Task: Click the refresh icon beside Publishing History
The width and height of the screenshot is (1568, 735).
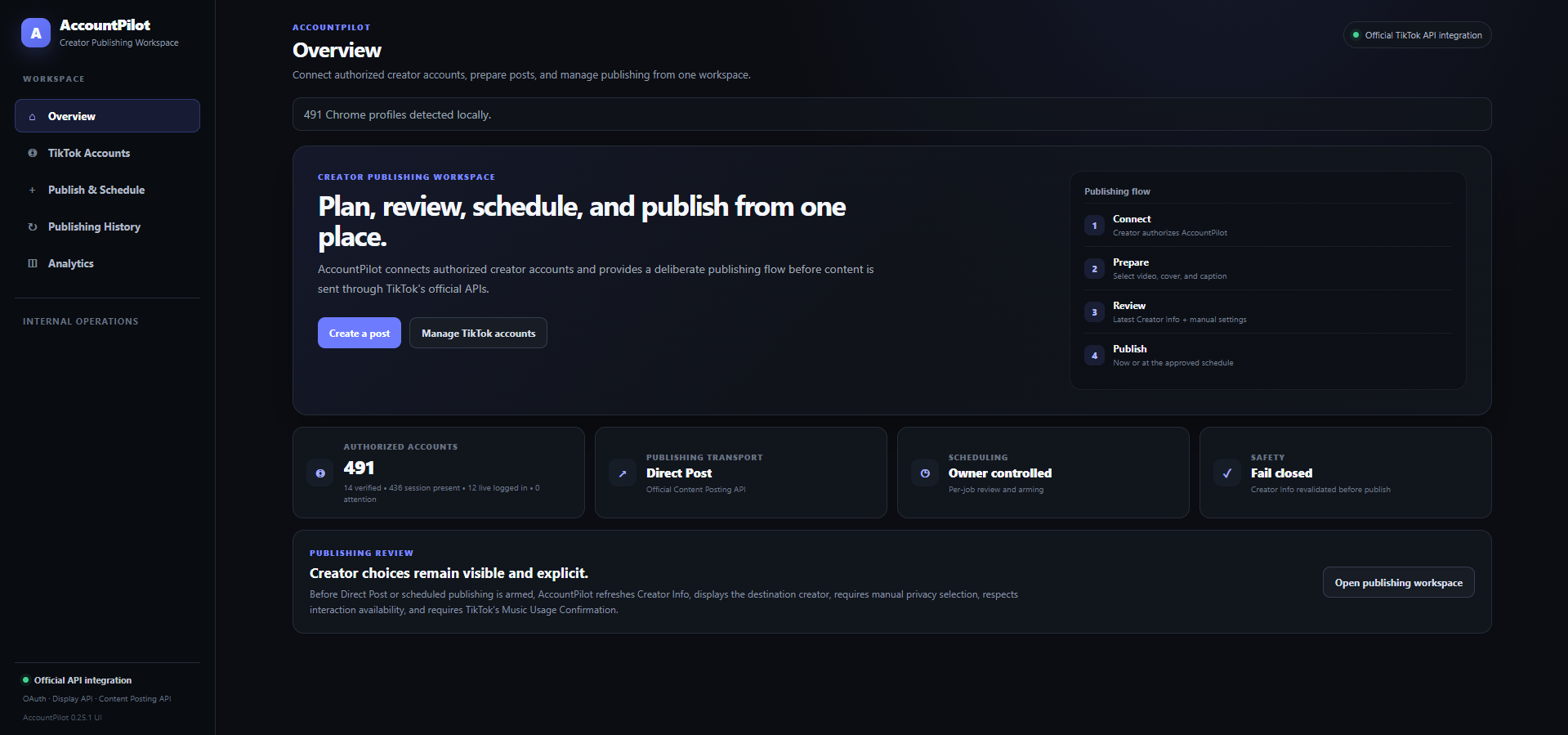Action: coord(32,226)
